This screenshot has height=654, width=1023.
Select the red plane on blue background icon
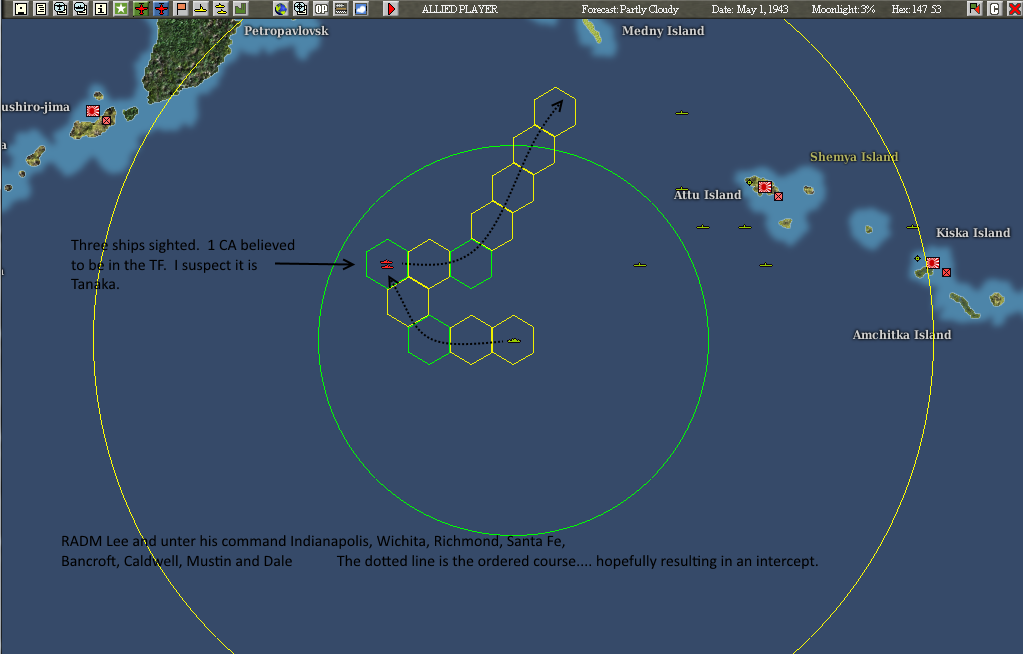(x=161, y=8)
